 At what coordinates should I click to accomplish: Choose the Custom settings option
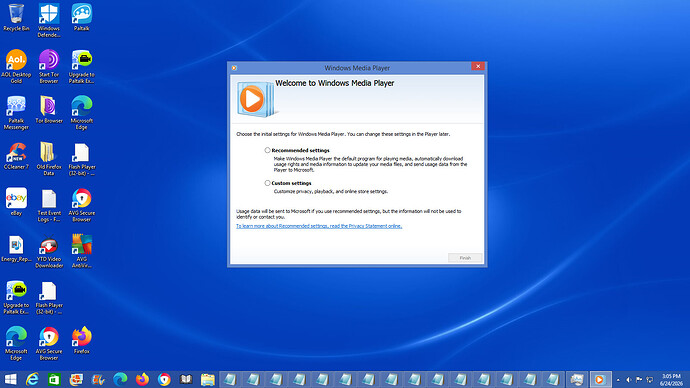click(x=267, y=183)
